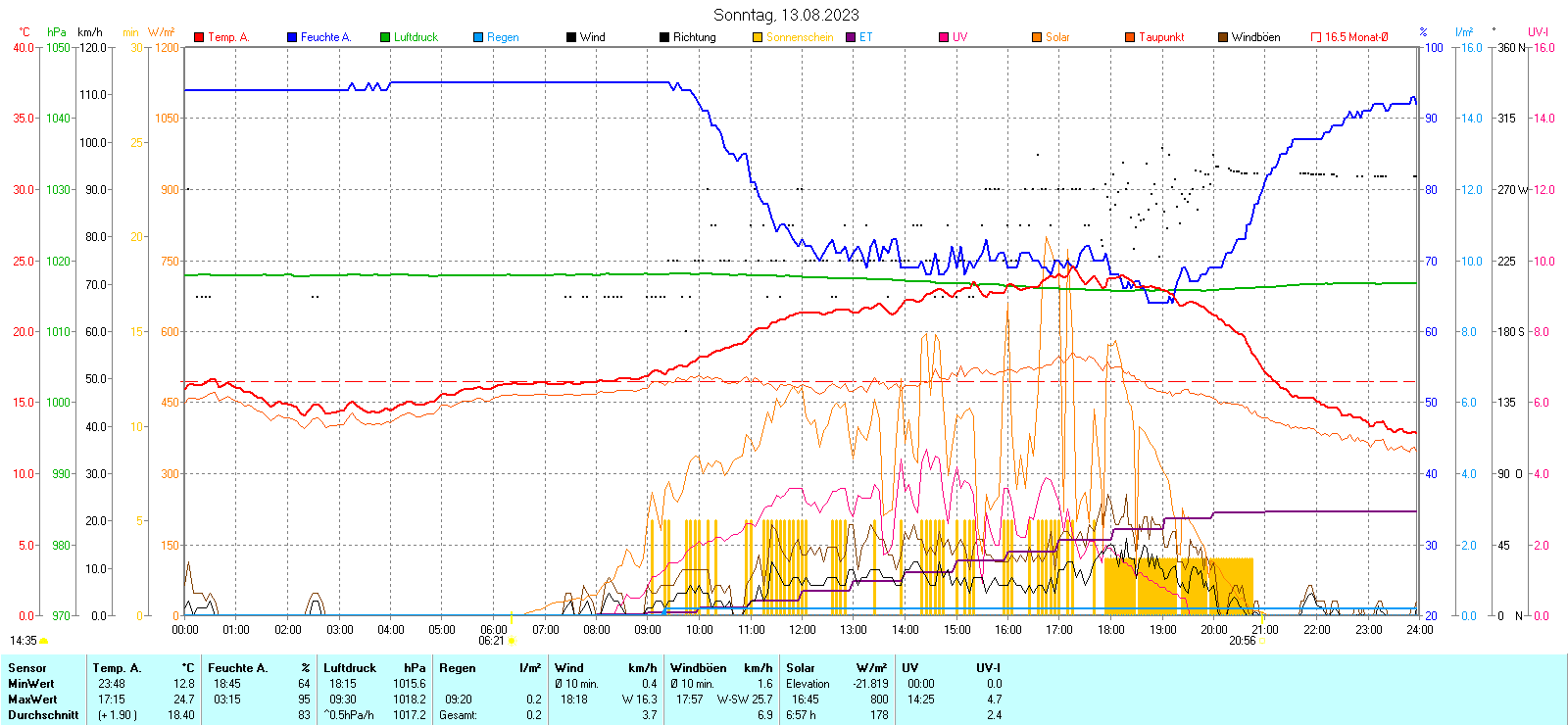Select the Luftdruck column header in table
1568x725 pixels.
click(x=350, y=668)
